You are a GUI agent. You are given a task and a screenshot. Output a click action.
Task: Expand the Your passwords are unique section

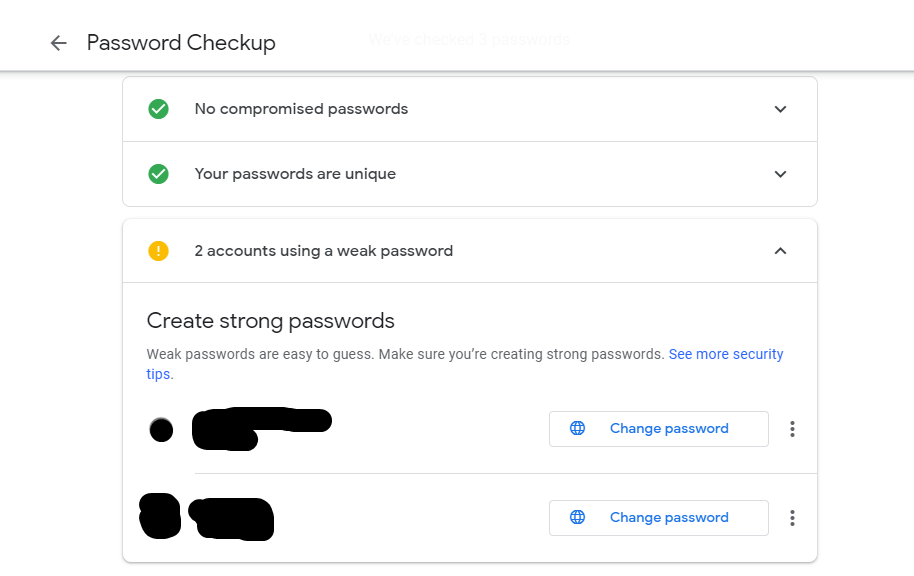pyautogui.click(x=781, y=174)
